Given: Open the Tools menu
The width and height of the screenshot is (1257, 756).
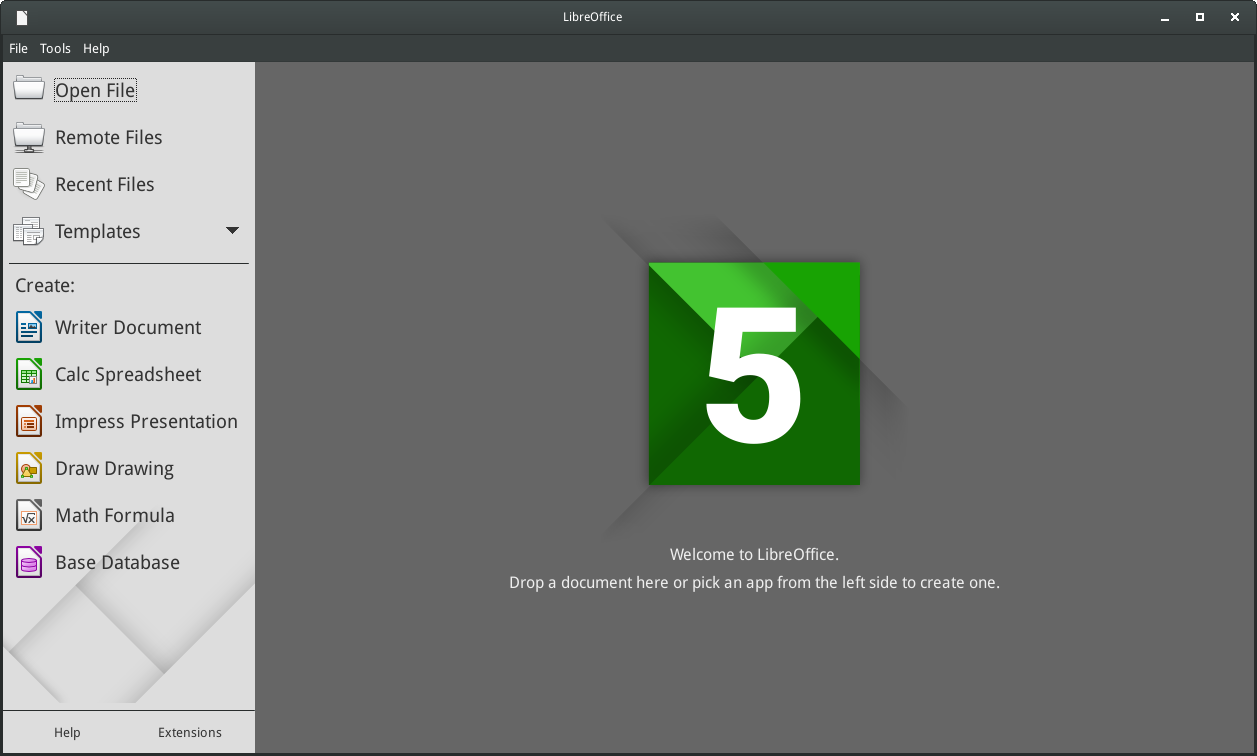Looking at the screenshot, I should 55,48.
